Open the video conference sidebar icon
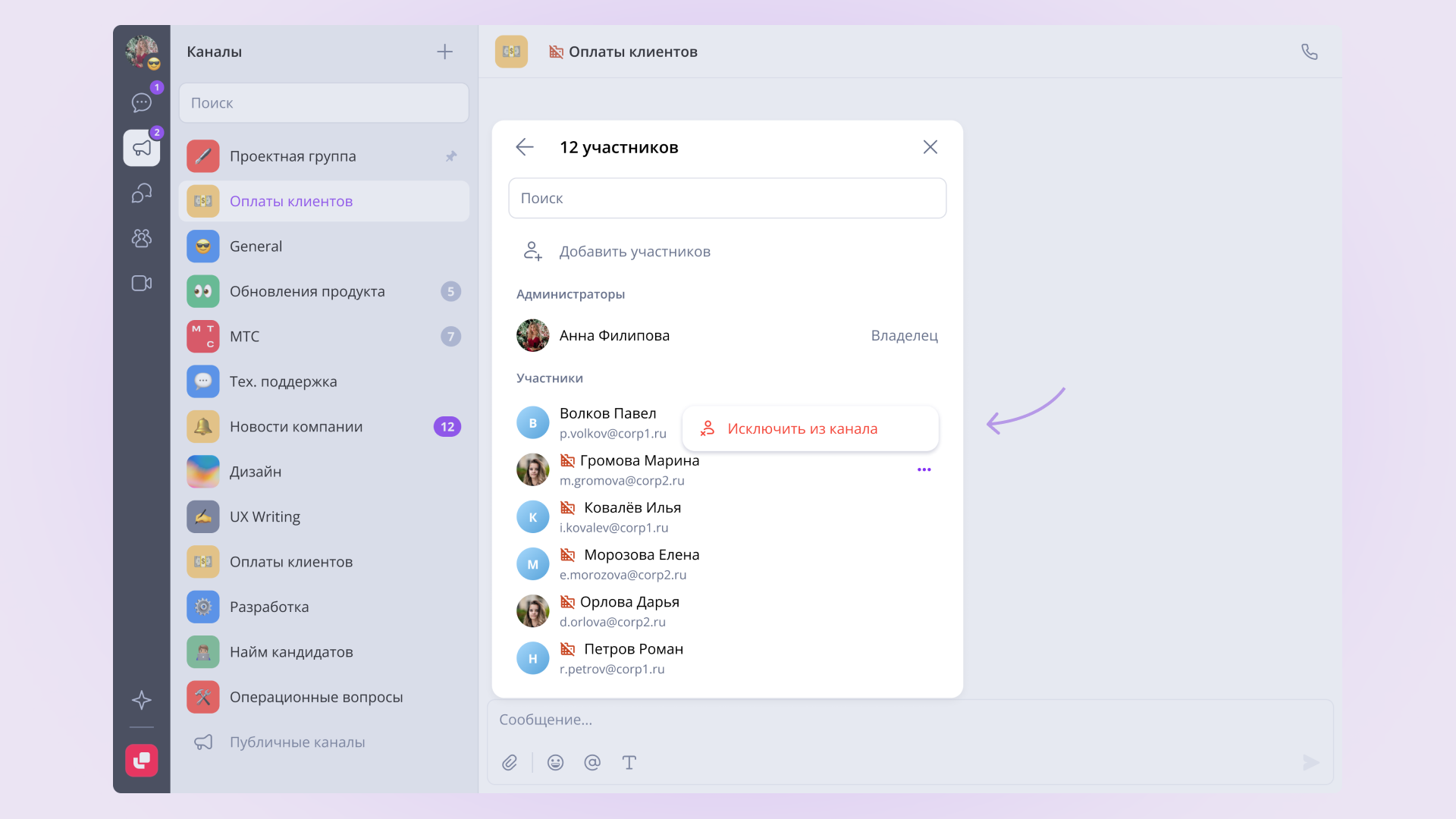This screenshot has width=1456, height=819. point(142,283)
